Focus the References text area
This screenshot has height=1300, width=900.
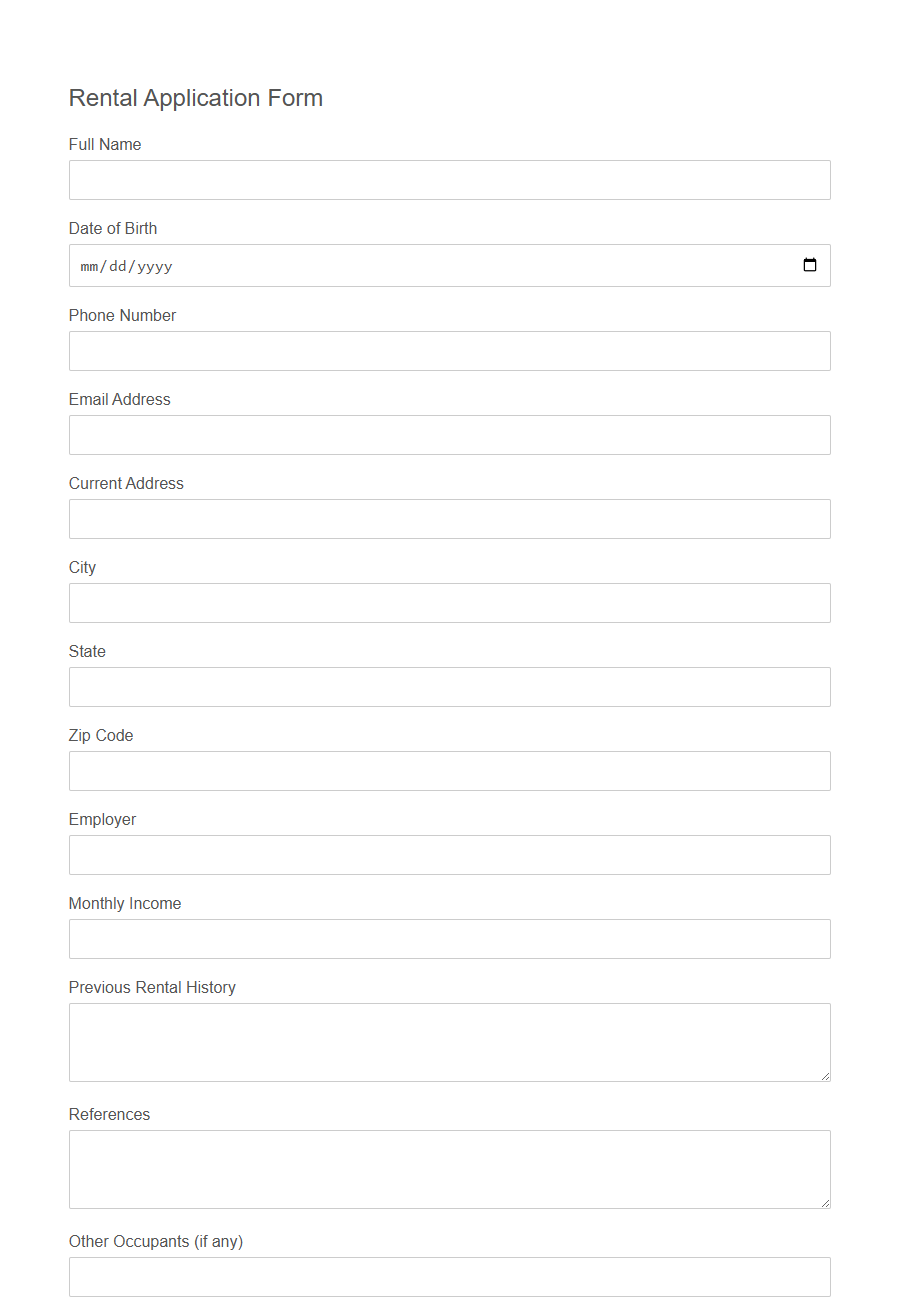(449, 1169)
